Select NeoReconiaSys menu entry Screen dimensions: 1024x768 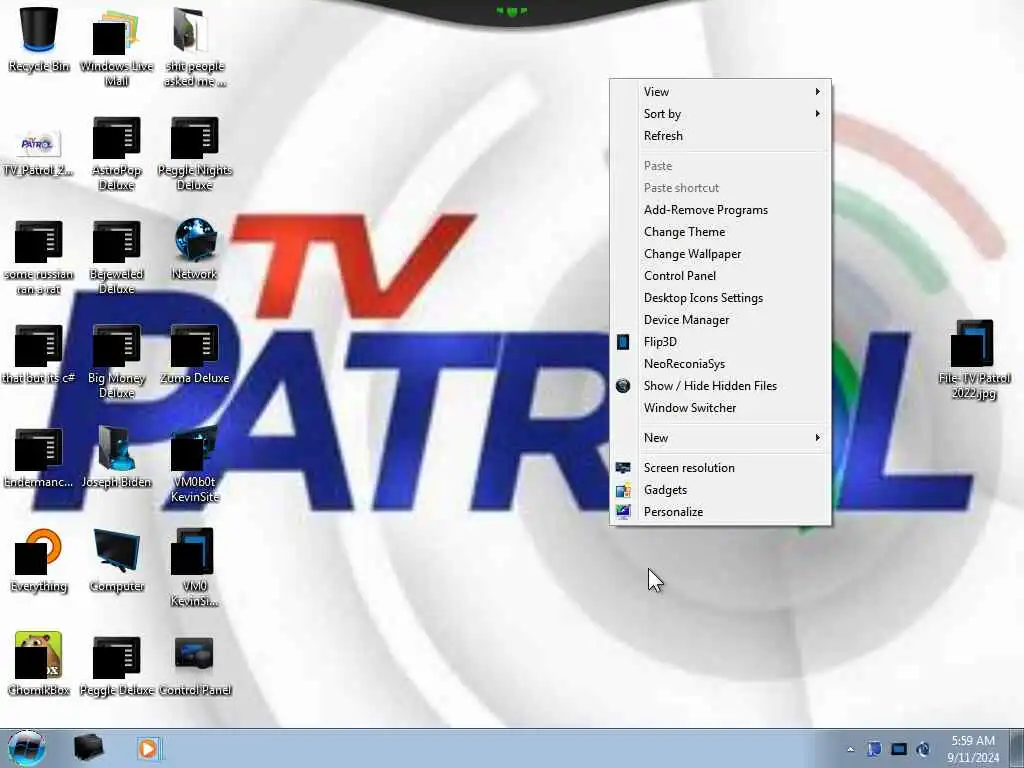(x=720, y=364)
